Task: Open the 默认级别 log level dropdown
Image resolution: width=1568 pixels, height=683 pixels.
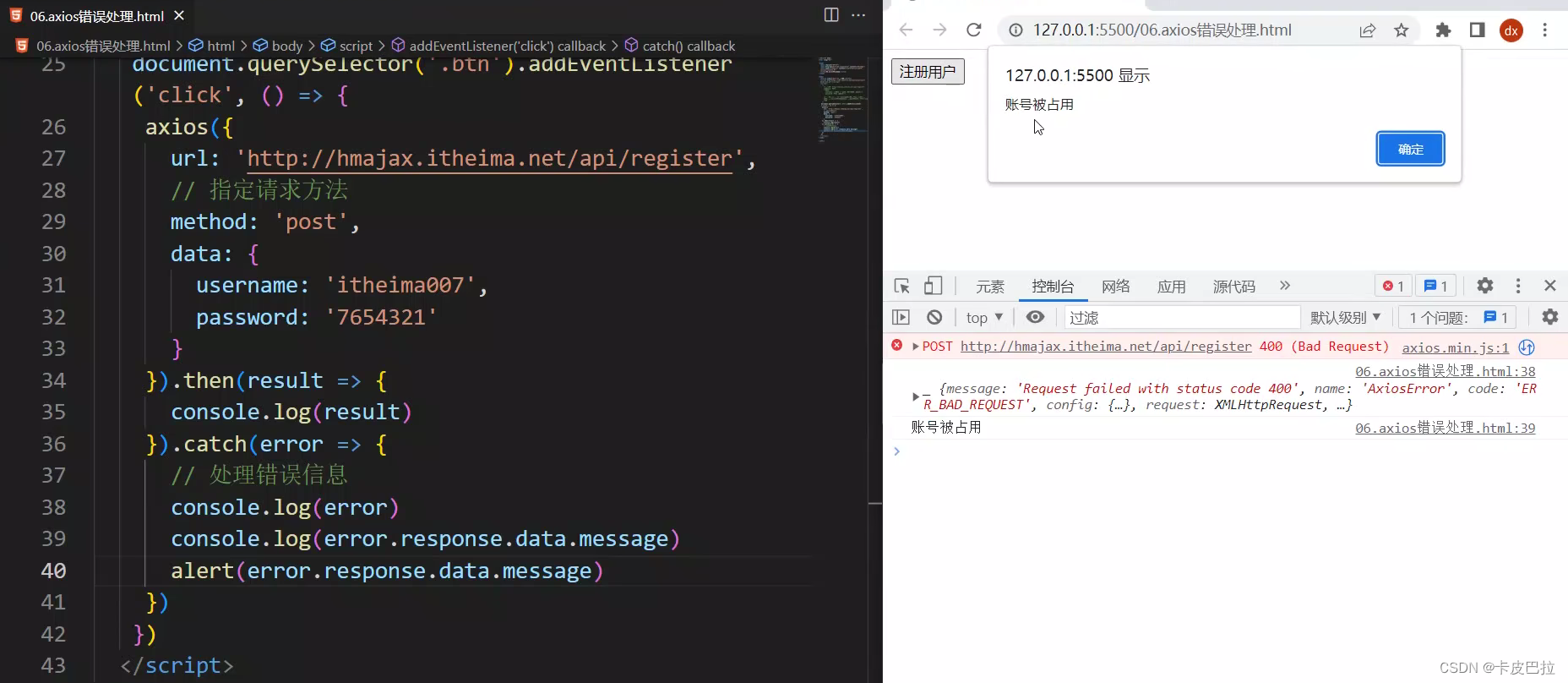Action: click(1346, 318)
